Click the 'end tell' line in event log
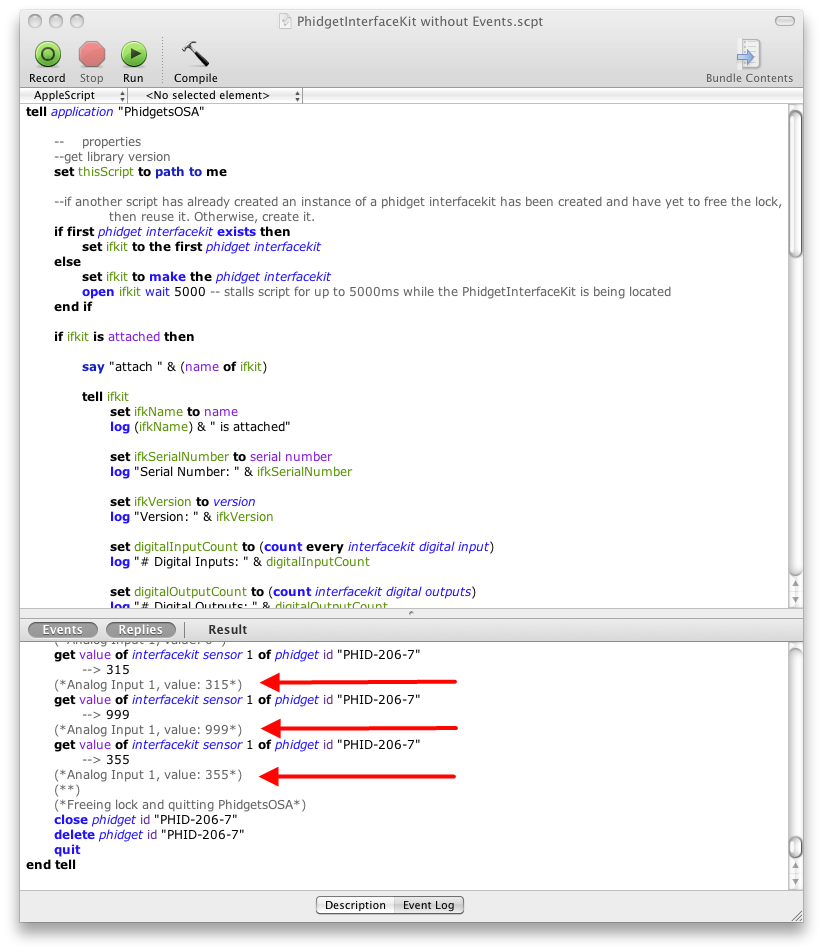This screenshot has height=952, width=823. click(51, 865)
